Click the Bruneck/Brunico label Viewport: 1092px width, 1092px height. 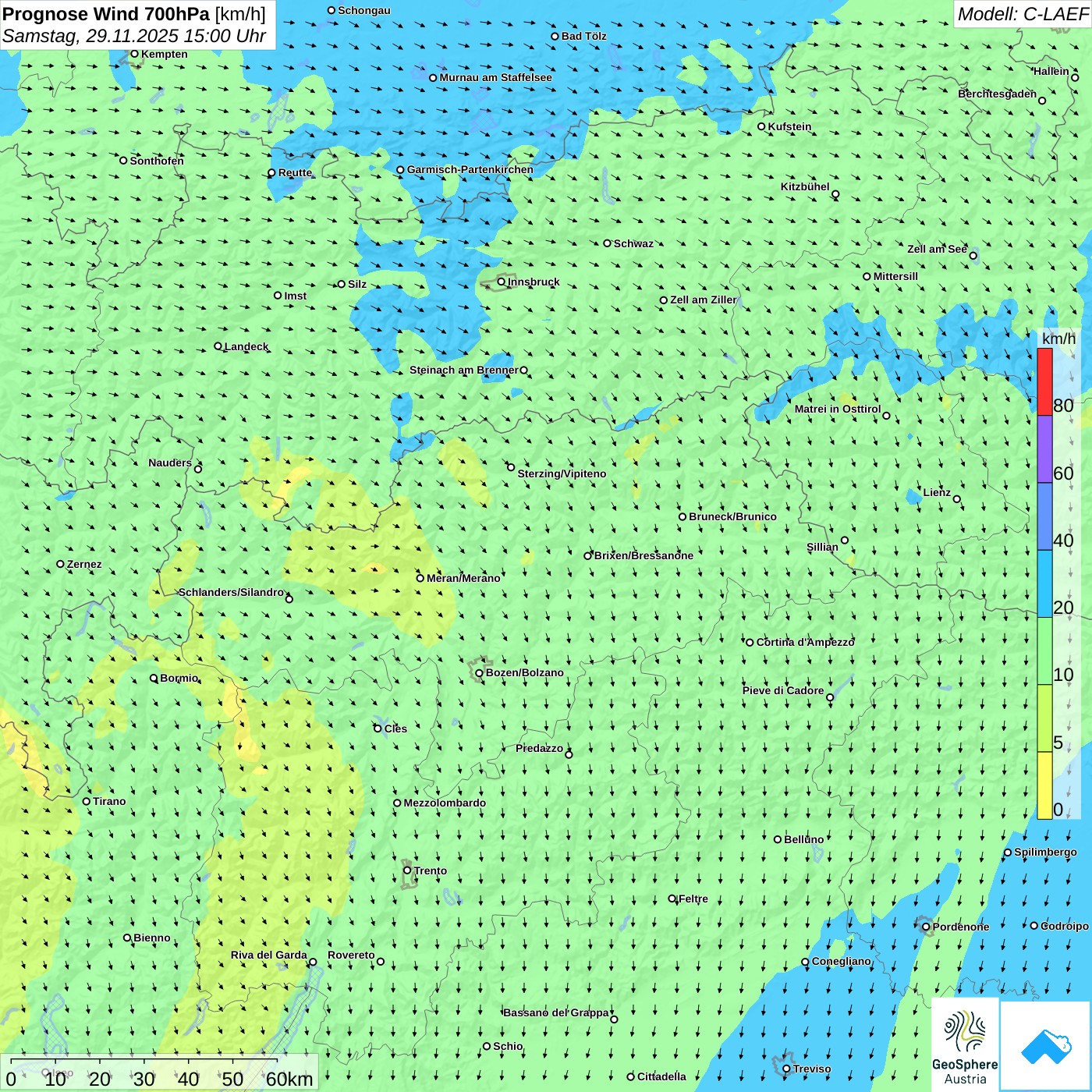(732, 516)
